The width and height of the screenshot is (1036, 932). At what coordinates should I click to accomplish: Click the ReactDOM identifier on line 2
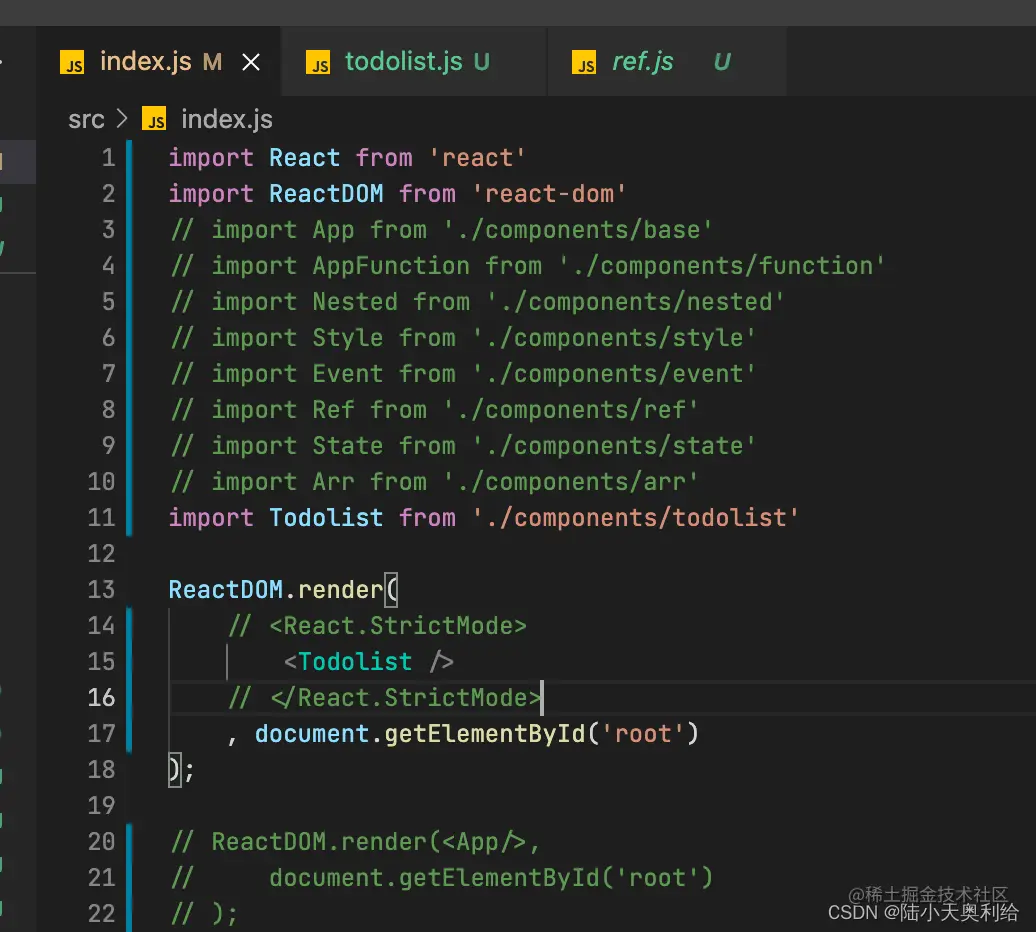(326, 194)
